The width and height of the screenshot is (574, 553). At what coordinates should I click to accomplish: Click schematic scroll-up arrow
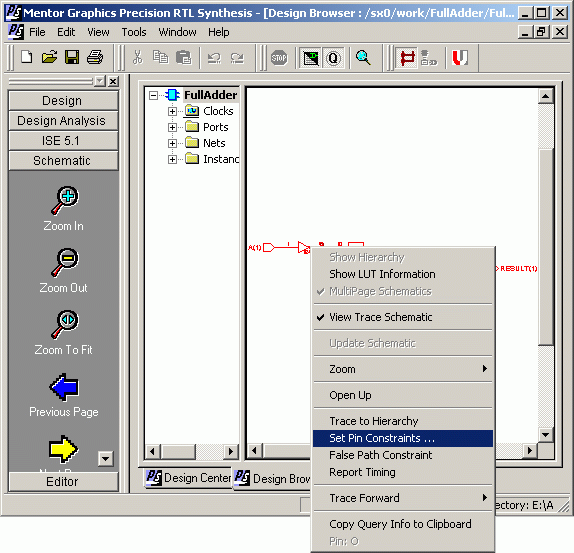(545, 96)
